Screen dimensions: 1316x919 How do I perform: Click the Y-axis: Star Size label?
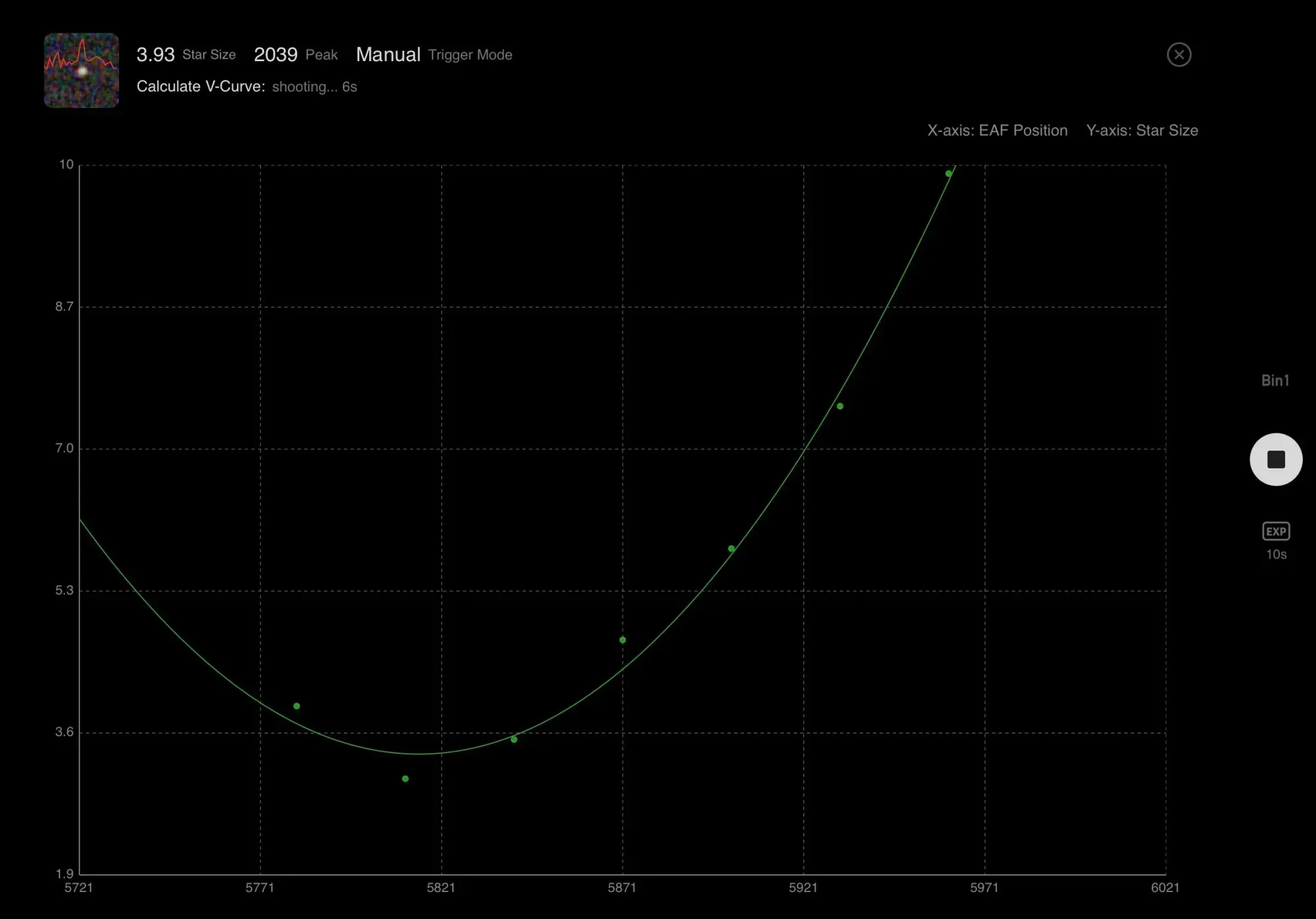pyautogui.click(x=1142, y=130)
